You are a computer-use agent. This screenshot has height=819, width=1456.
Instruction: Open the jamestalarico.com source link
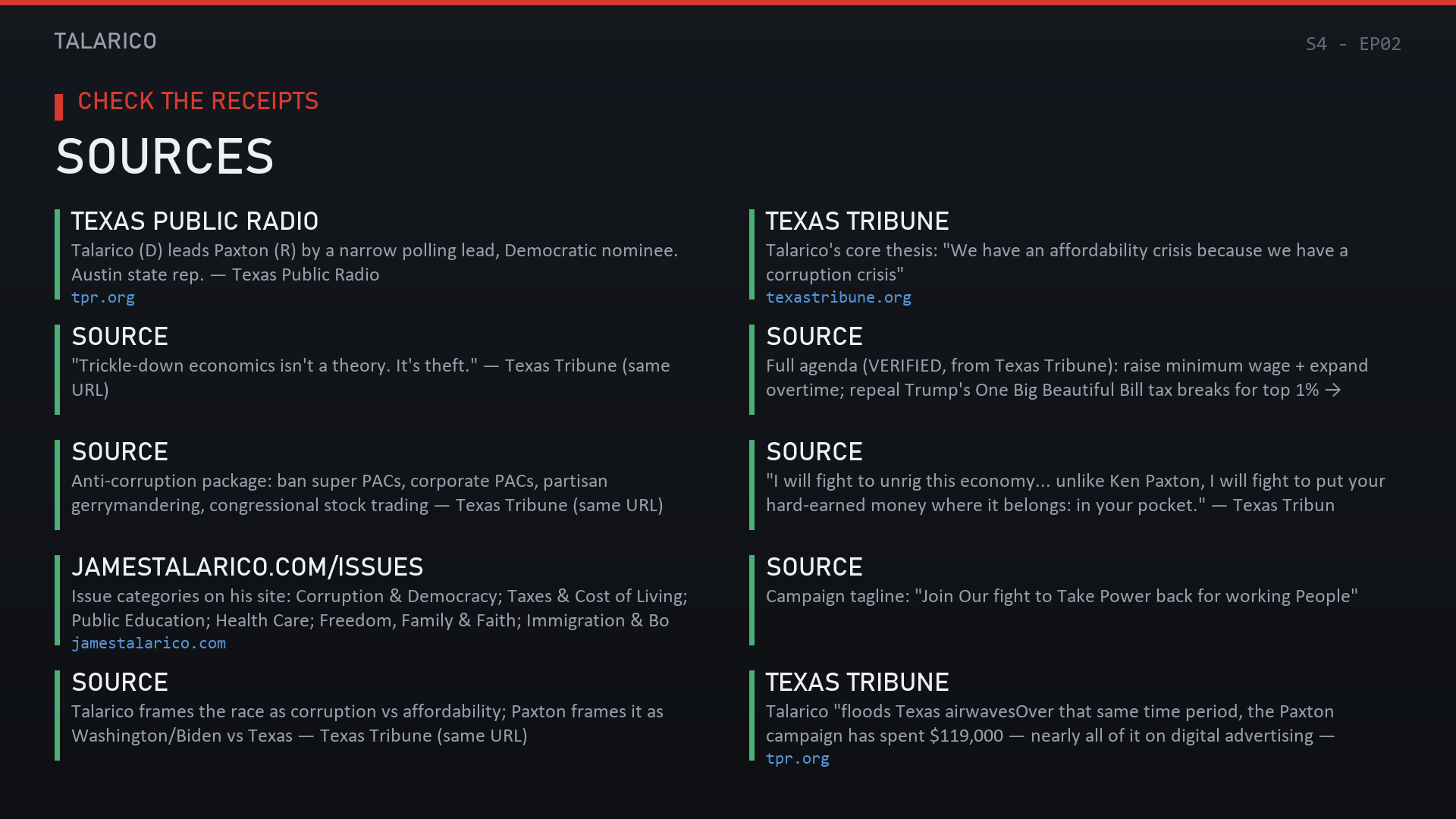click(x=149, y=643)
